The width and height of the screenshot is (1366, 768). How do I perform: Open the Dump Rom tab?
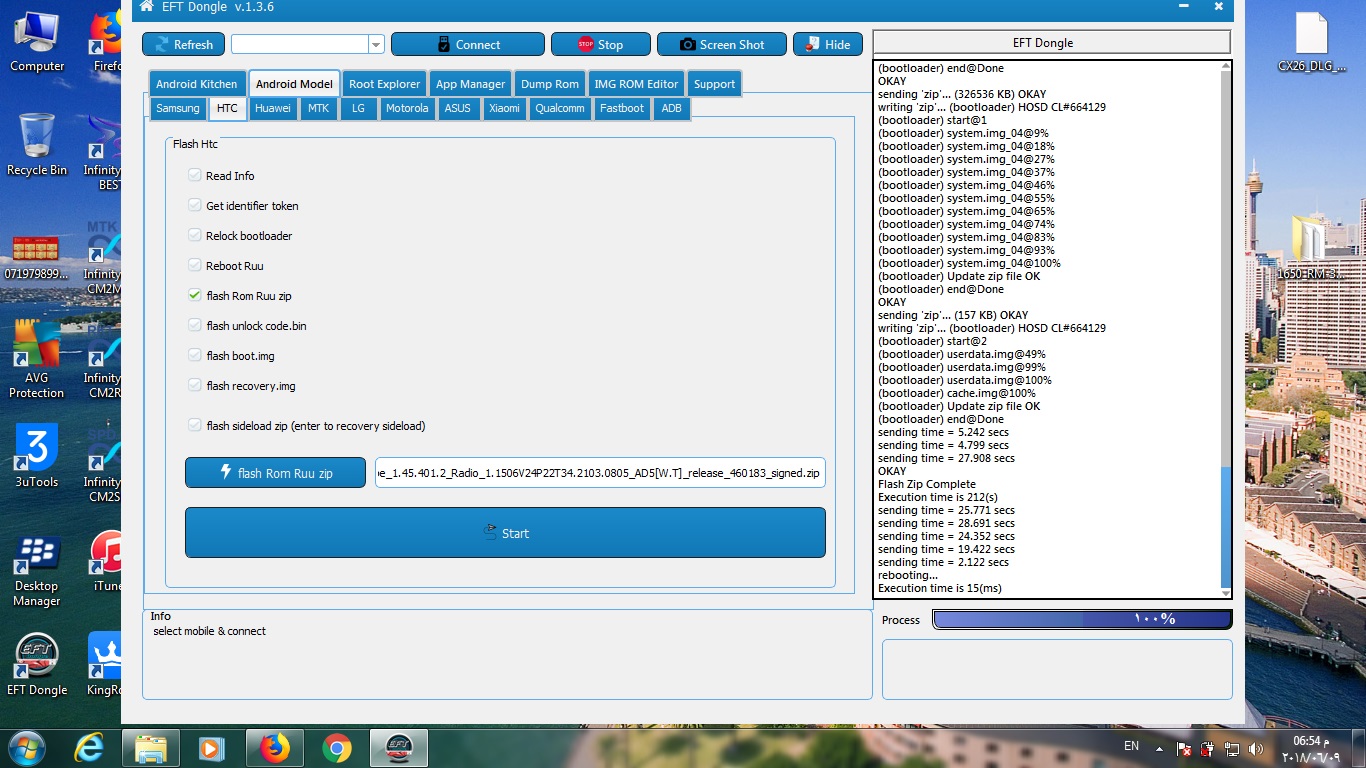pos(550,84)
